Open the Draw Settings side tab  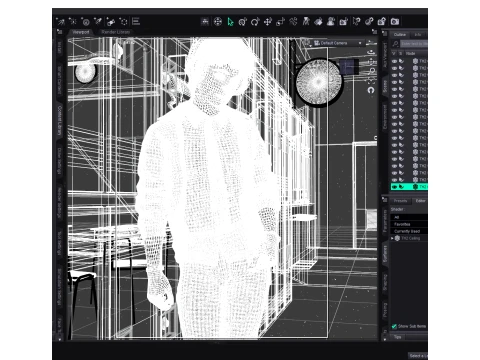tap(60, 161)
